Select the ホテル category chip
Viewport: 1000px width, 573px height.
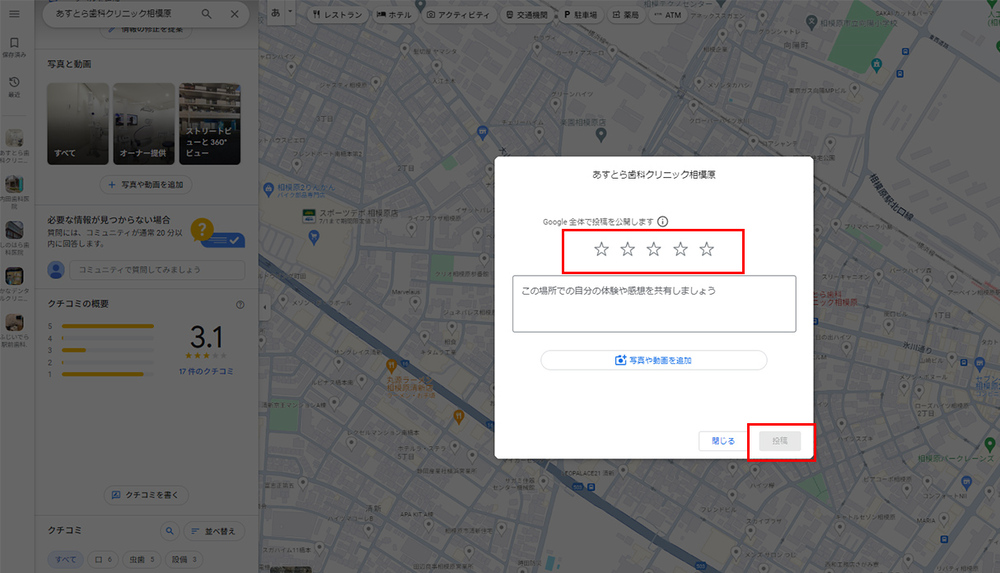click(394, 16)
